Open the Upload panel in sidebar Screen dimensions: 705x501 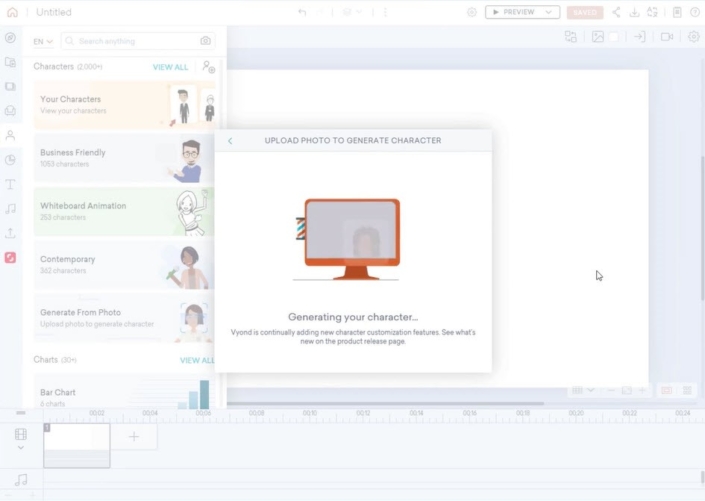[x=10, y=233]
